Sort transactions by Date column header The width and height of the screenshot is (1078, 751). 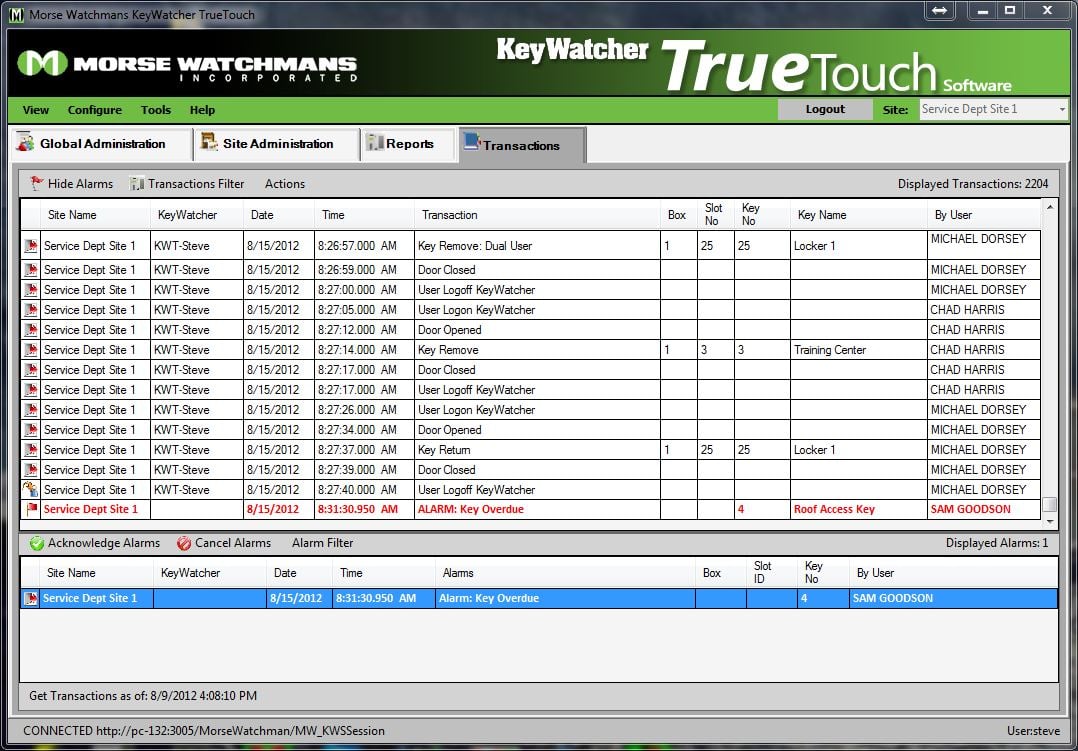[278, 215]
